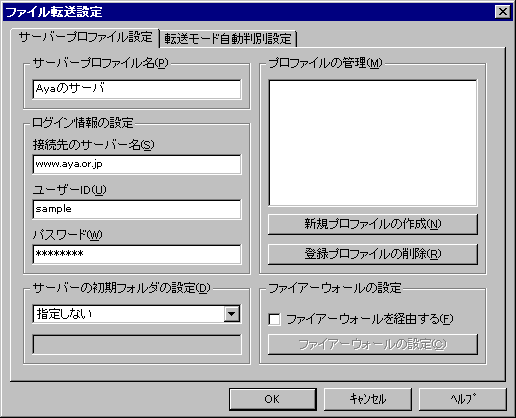Click 登録プロファイルの削除 button
This screenshot has height=418, width=516.
[x=373, y=254]
